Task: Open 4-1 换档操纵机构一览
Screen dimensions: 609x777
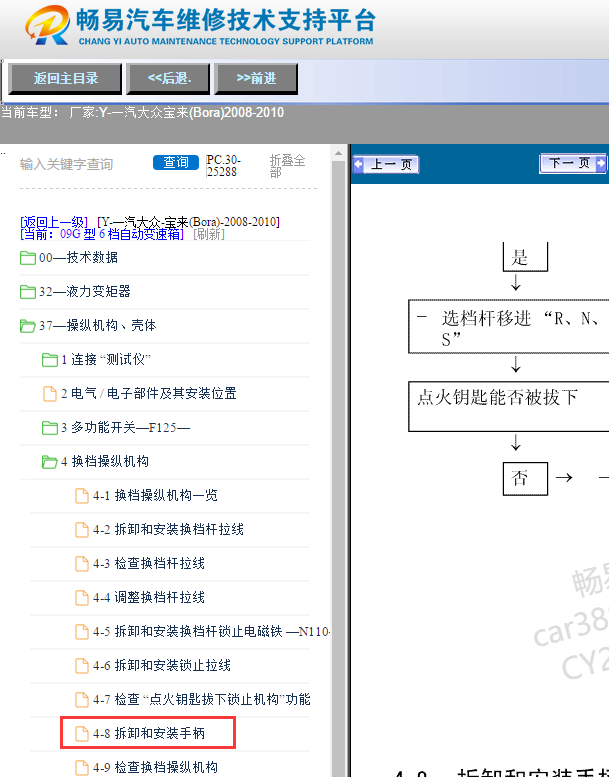Action: coord(155,496)
